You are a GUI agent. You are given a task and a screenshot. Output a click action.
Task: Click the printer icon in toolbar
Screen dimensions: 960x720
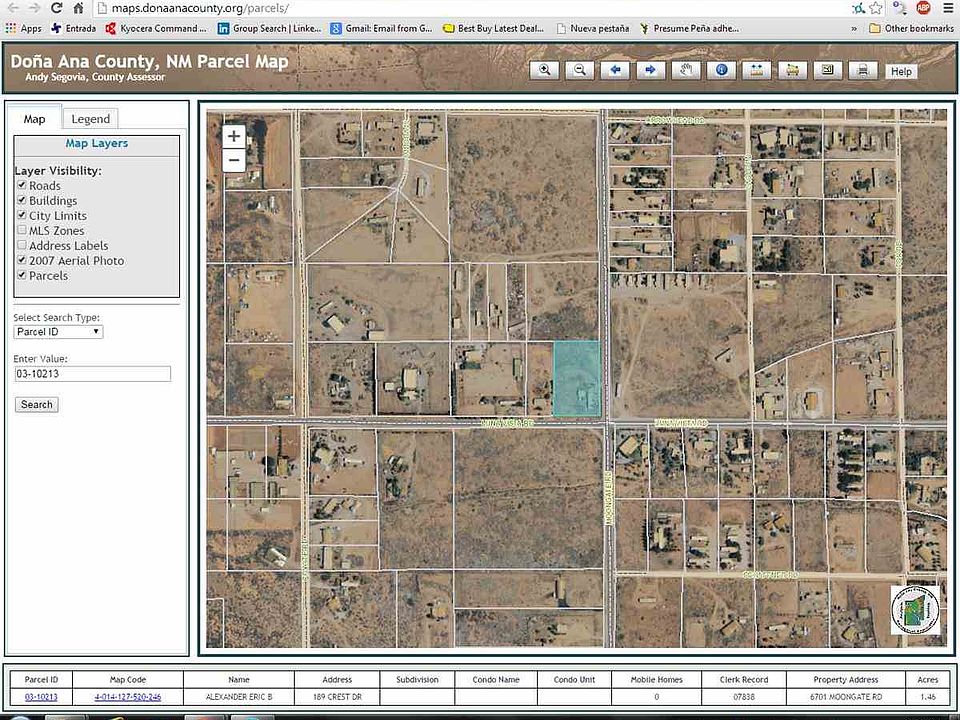tap(863, 70)
